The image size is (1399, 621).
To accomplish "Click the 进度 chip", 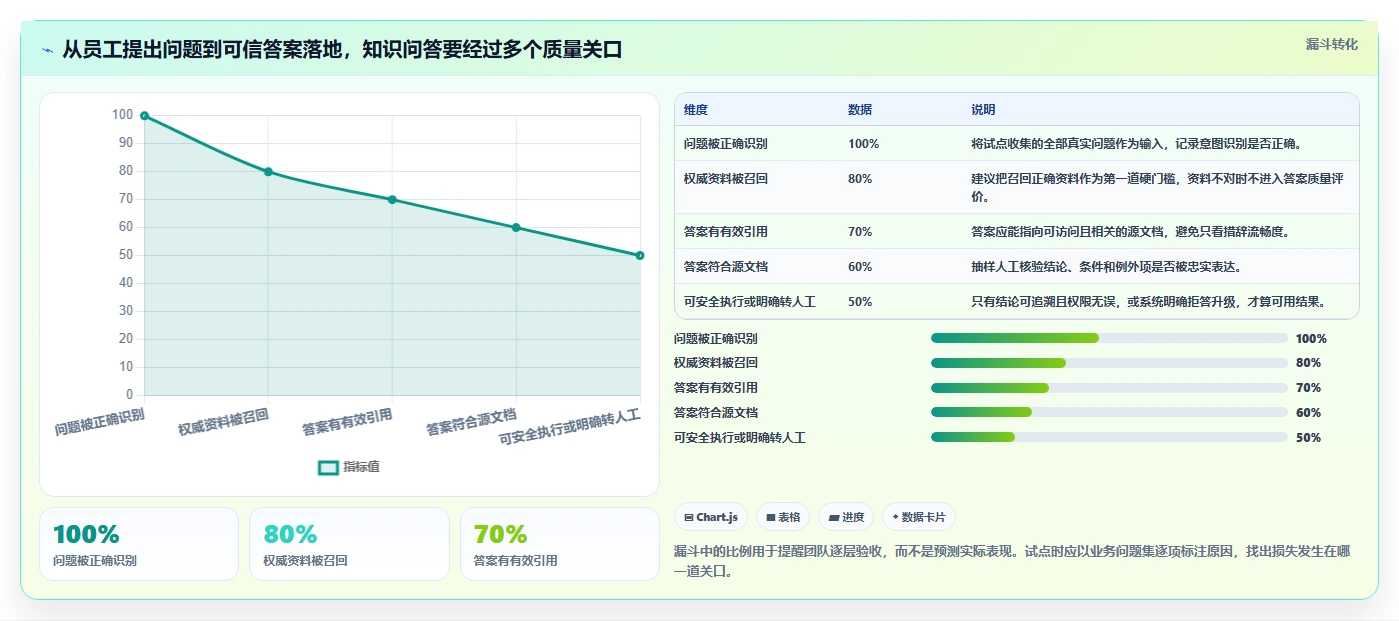I will pos(846,517).
